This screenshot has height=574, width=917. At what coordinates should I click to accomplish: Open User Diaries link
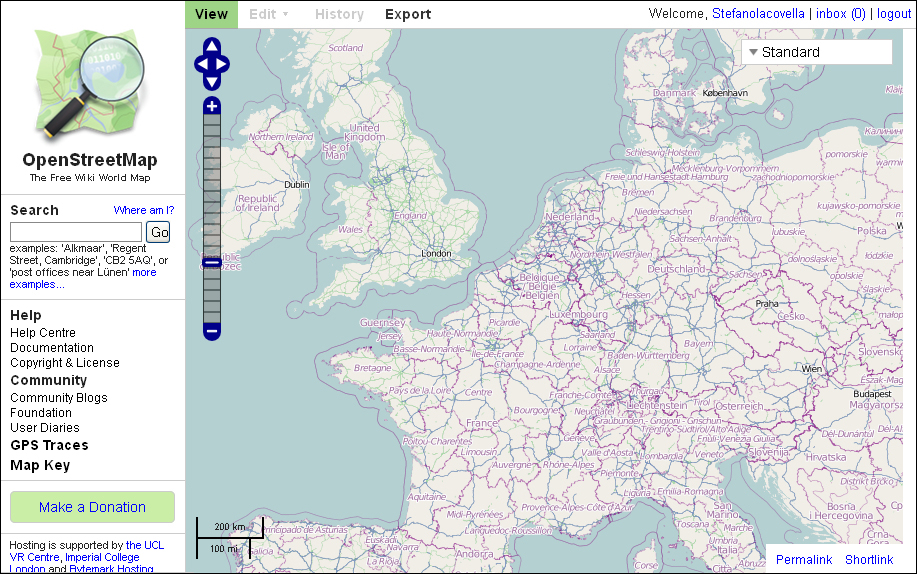coord(44,428)
